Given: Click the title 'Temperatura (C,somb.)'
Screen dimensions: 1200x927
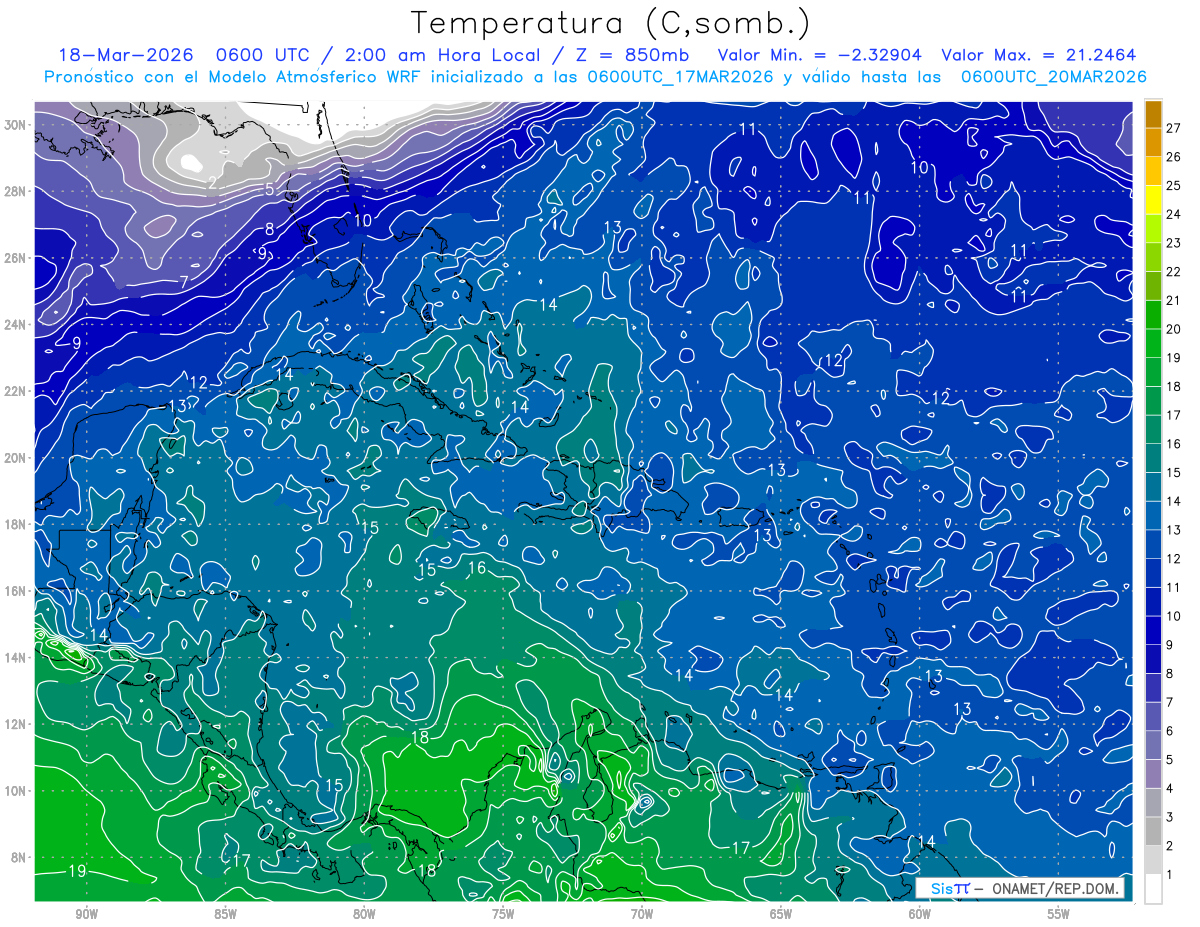Looking at the screenshot, I should tap(610, 23).
